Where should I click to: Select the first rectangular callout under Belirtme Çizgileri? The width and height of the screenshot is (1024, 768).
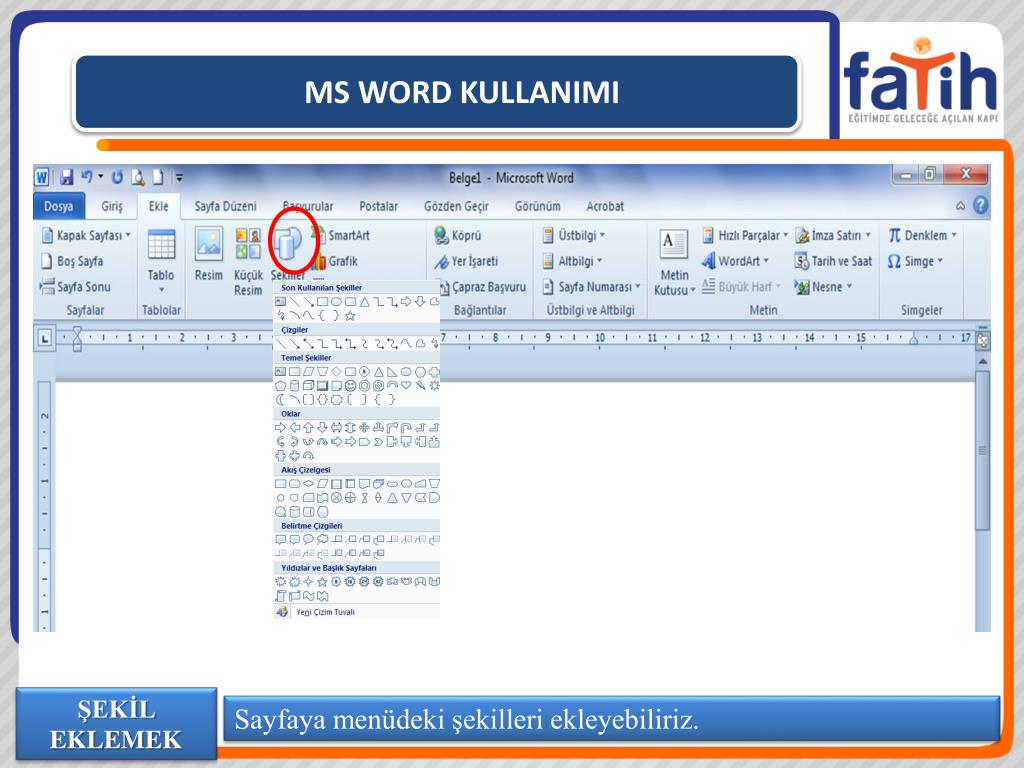pos(280,539)
